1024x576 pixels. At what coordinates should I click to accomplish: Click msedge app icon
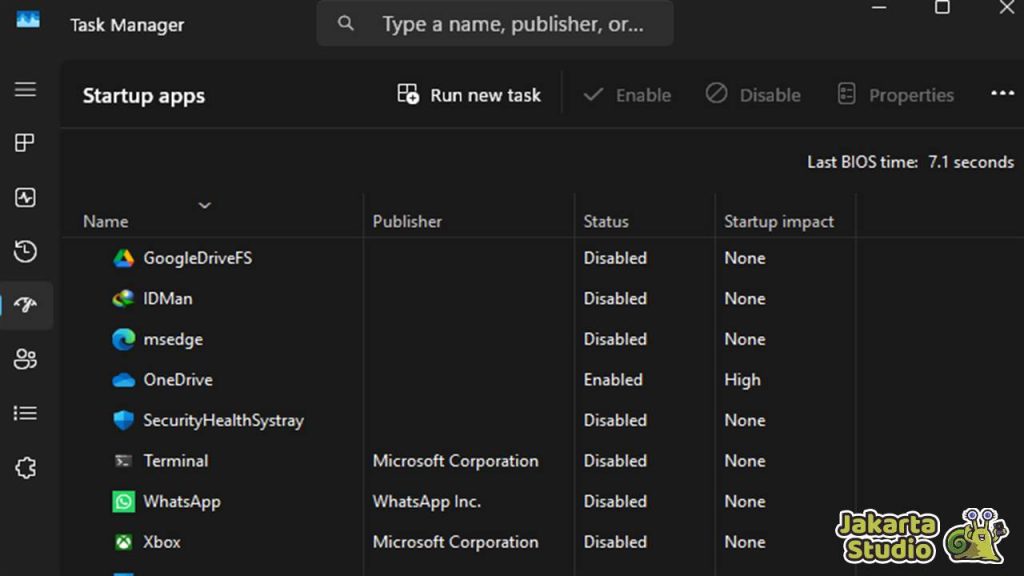click(x=123, y=340)
